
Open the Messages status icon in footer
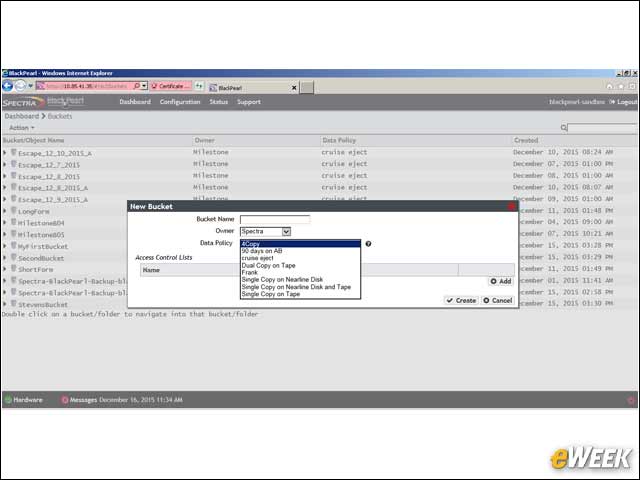pos(64,400)
